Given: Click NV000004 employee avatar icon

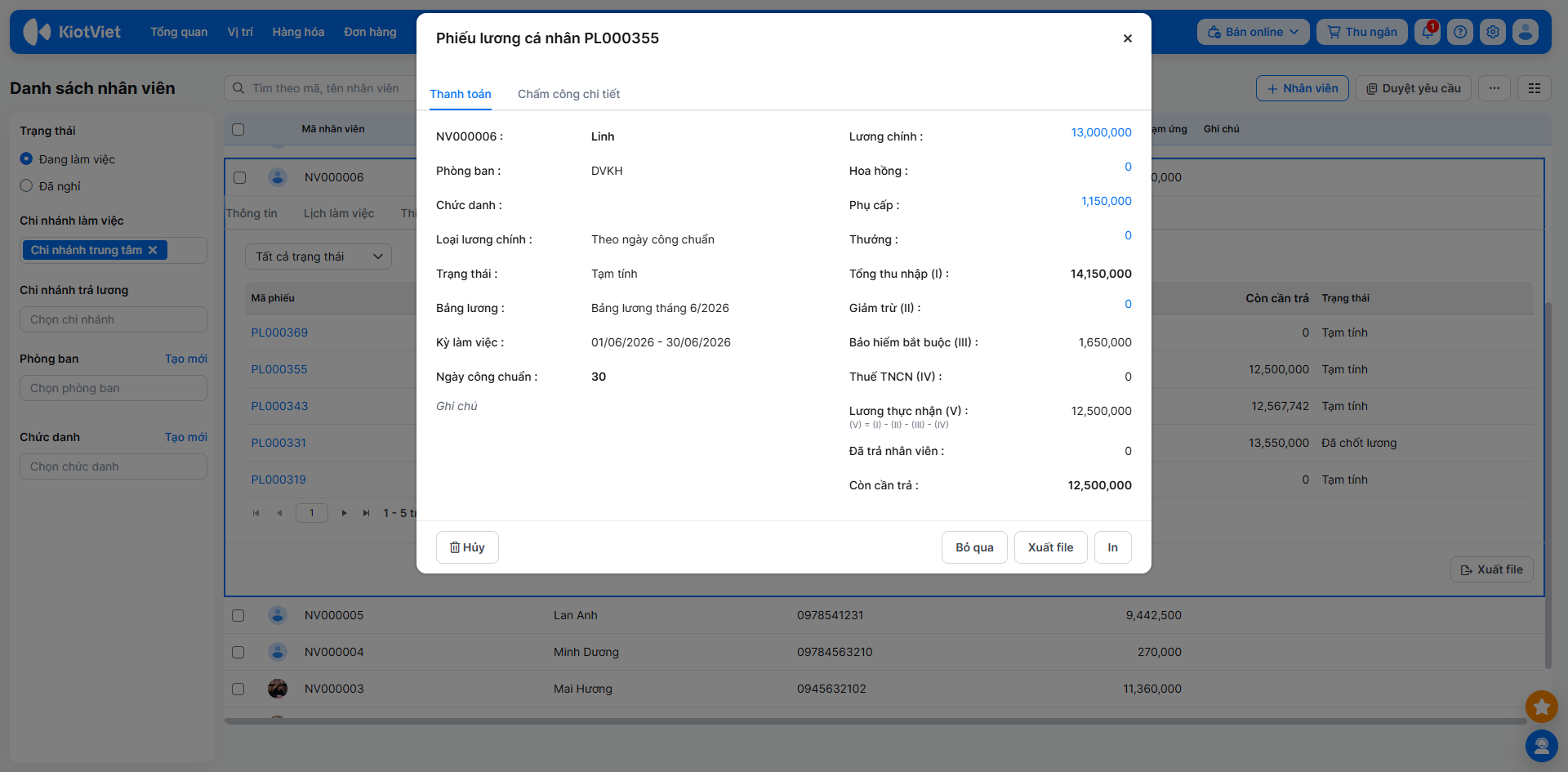Looking at the screenshot, I should 278,652.
